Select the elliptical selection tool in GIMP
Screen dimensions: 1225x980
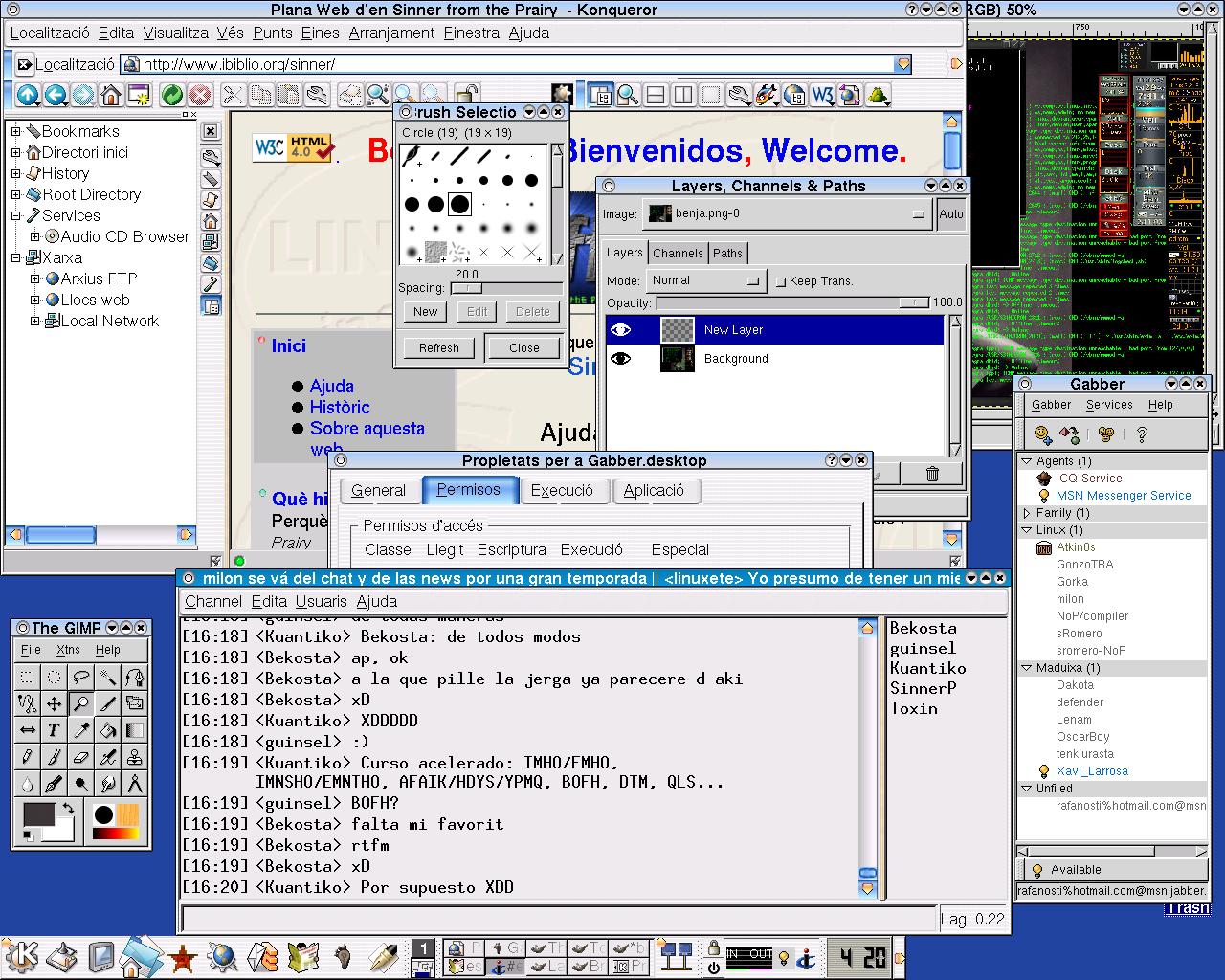[x=54, y=678]
